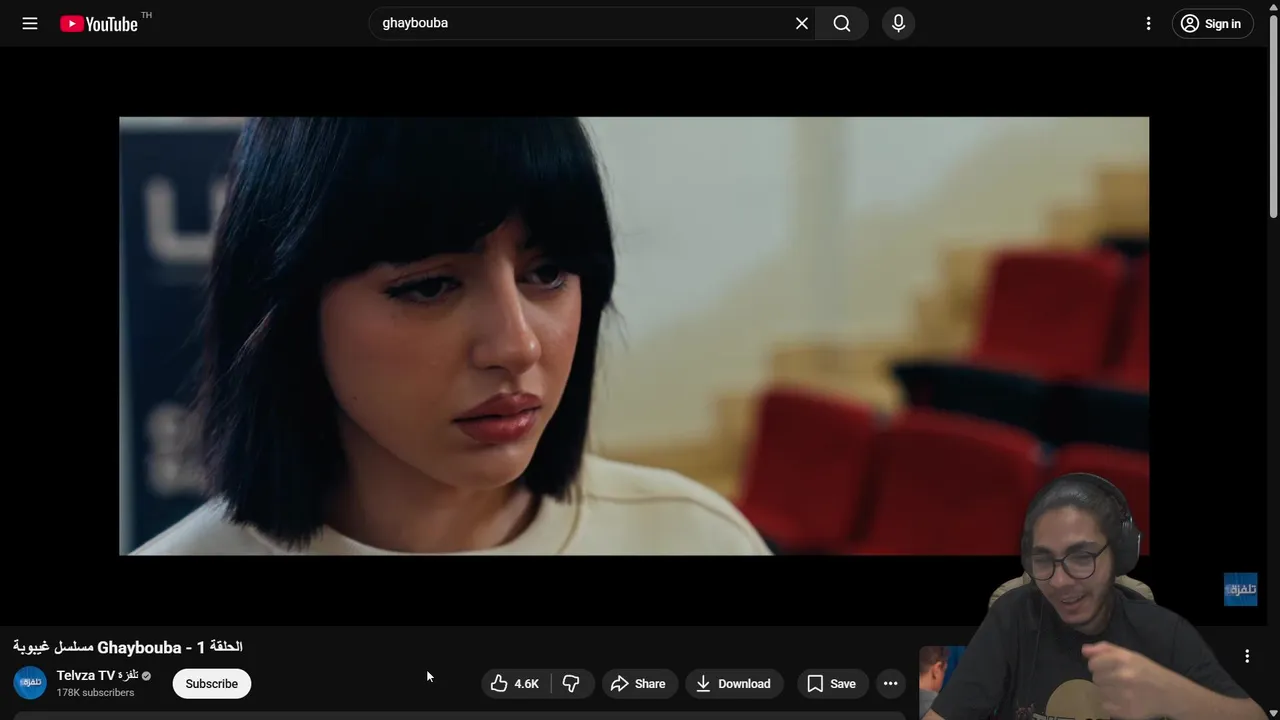Share the Ghaybouba video

639,683
